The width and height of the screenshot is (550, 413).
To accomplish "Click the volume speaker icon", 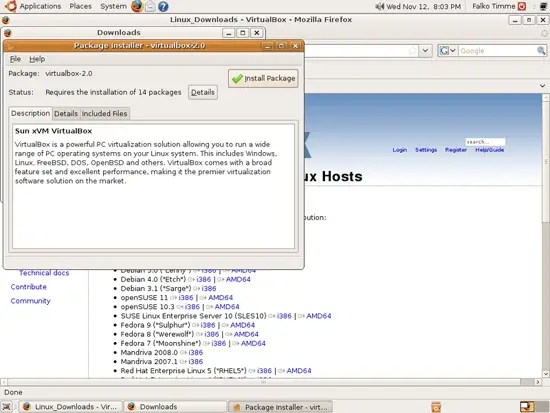I will (x=379, y=6).
